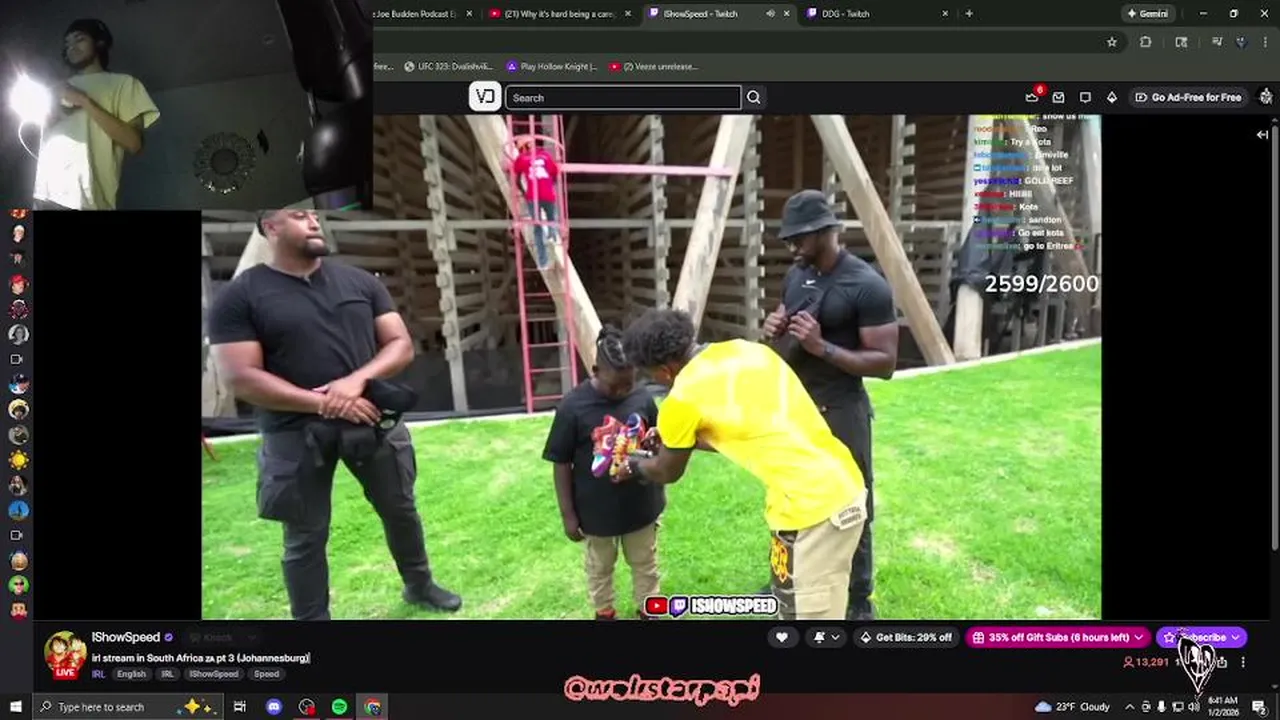Open Chrome from the taskbar
The image size is (1280, 720).
click(373, 707)
